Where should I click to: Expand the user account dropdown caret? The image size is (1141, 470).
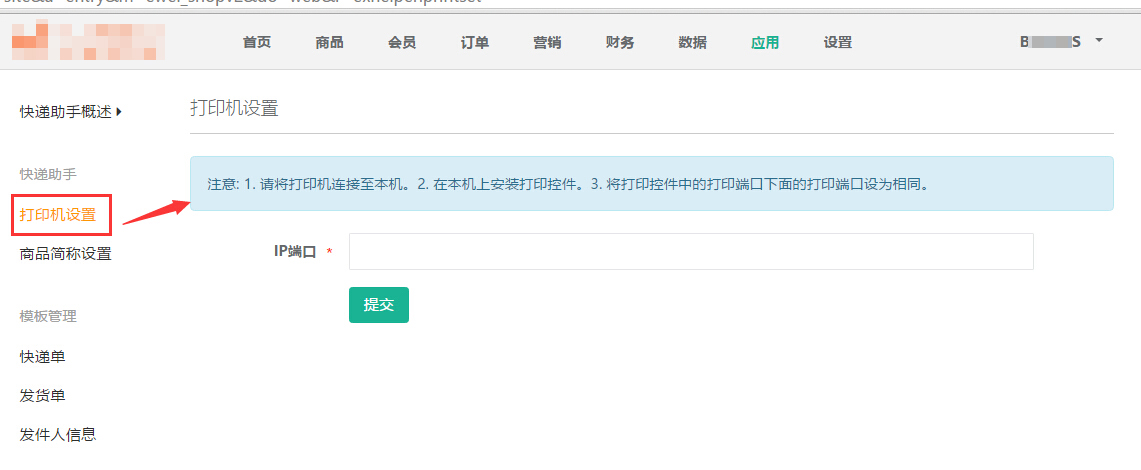point(1099,41)
